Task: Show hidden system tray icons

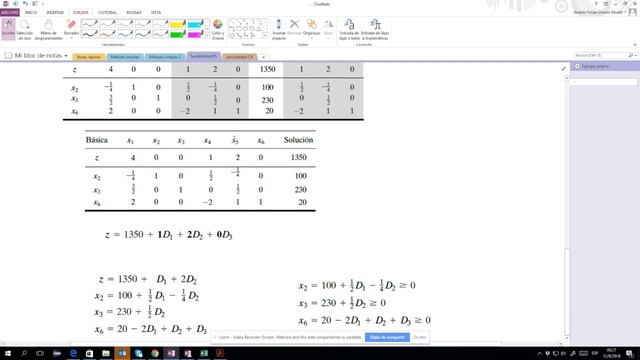Action: pyautogui.click(x=539, y=353)
